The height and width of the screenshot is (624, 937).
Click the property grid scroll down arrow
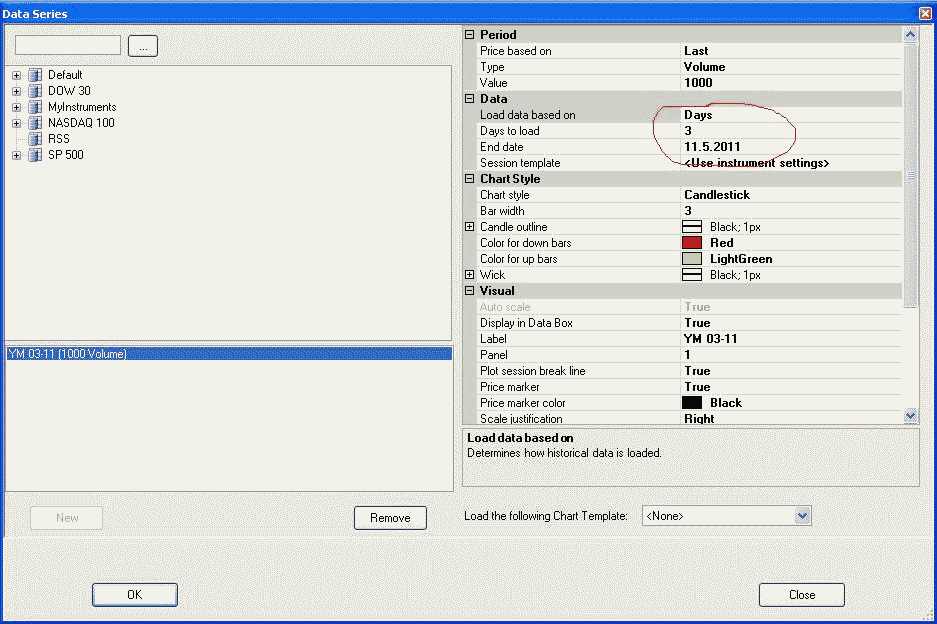click(x=910, y=416)
